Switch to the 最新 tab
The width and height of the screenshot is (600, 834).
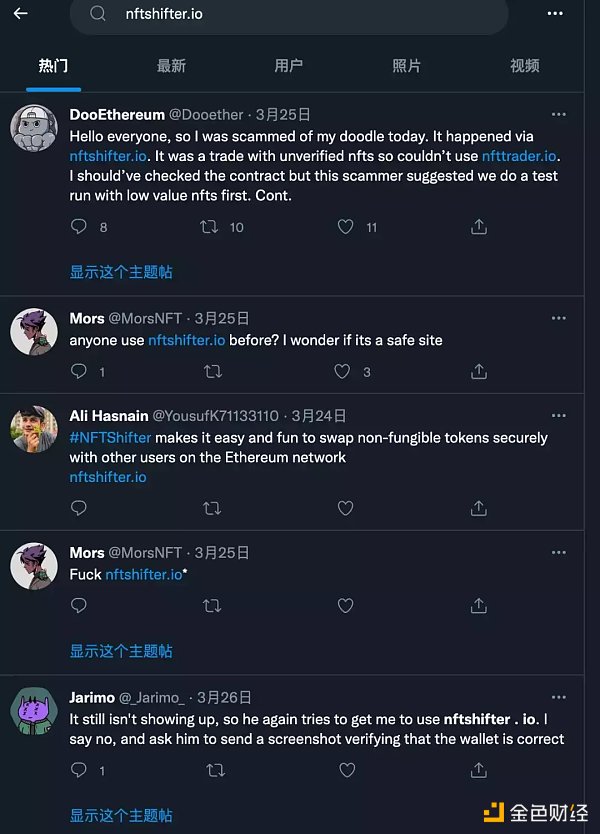pos(171,66)
